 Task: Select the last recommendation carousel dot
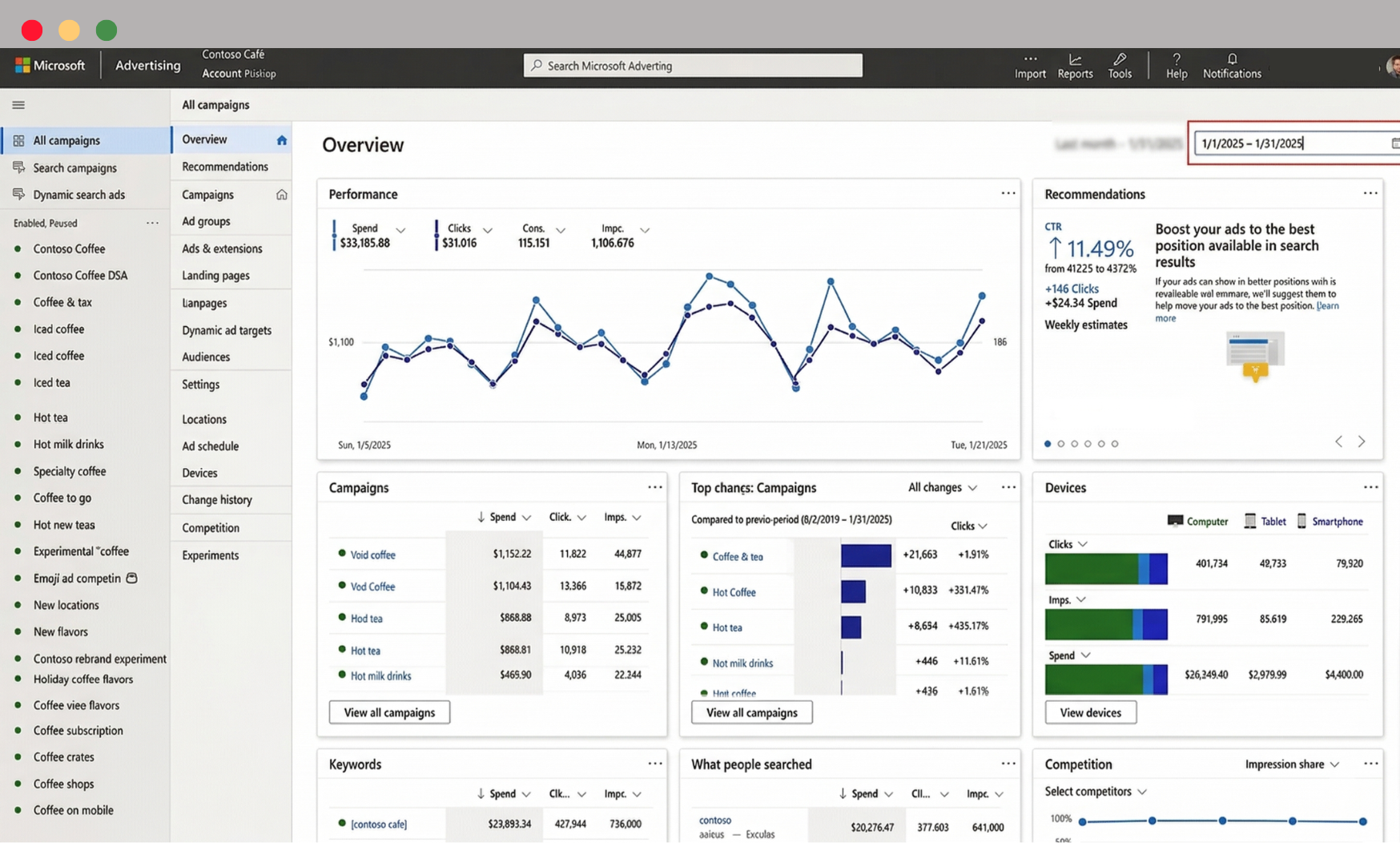pos(1115,443)
